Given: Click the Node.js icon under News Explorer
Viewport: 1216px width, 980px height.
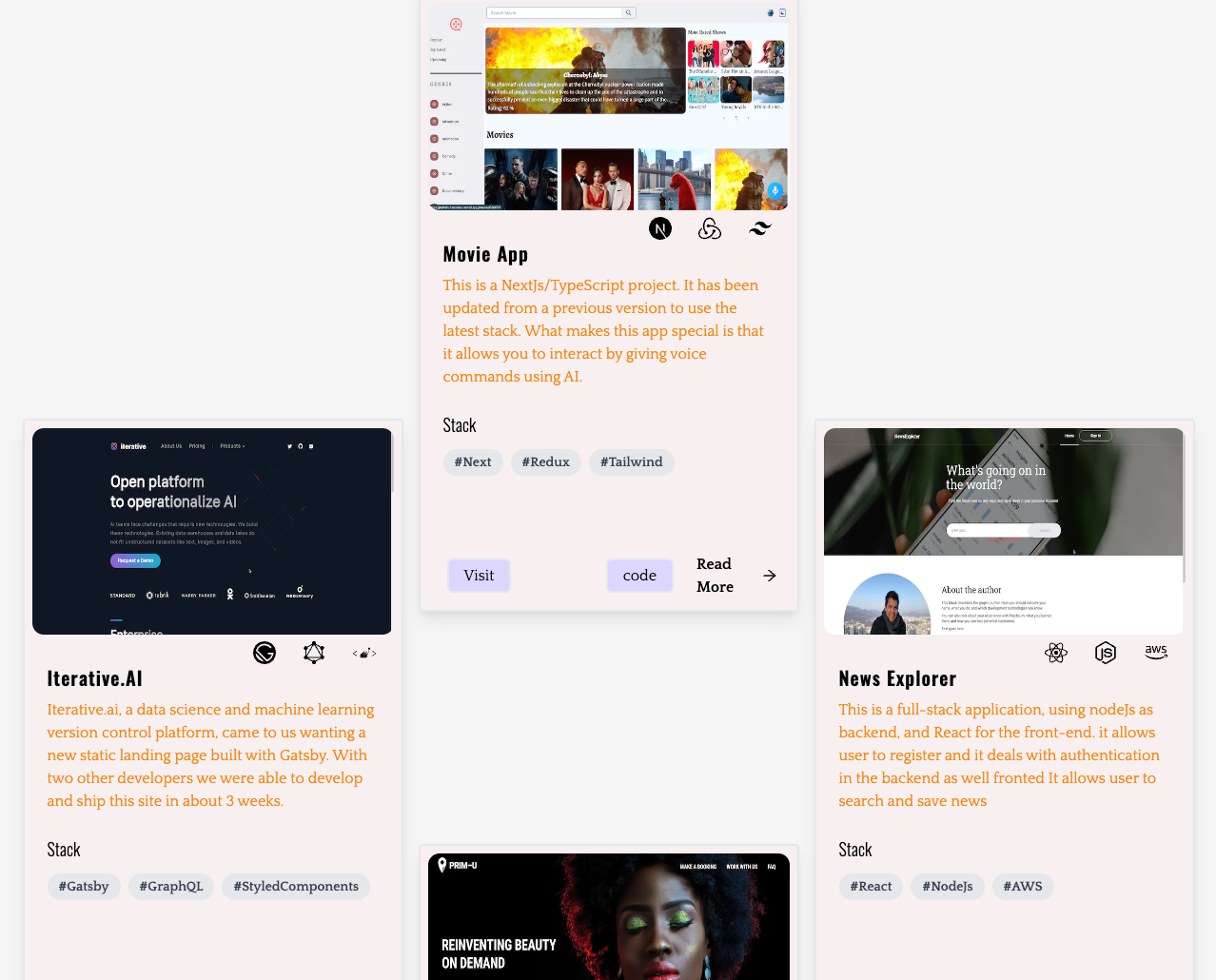Looking at the screenshot, I should pos(1106,653).
